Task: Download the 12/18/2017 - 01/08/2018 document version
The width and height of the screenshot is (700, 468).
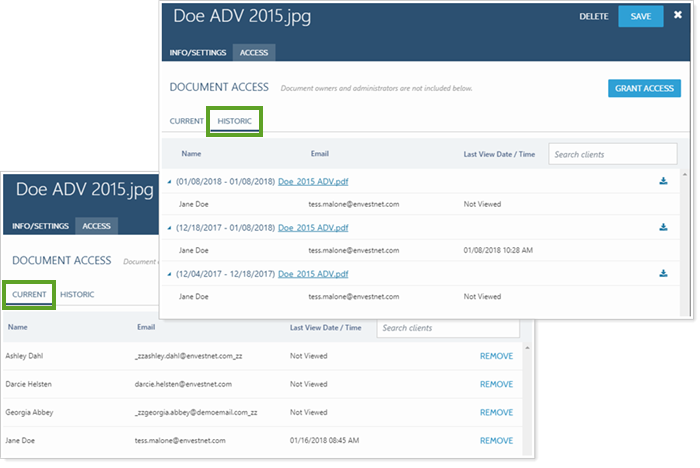Action: coord(663,227)
